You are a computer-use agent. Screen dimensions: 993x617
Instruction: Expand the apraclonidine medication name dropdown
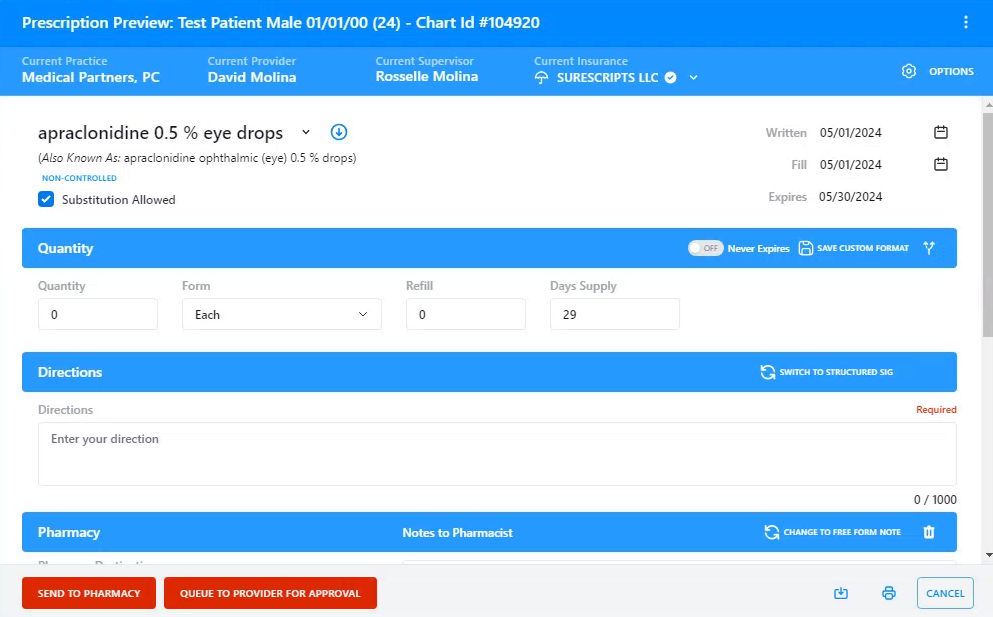(x=306, y=132)
